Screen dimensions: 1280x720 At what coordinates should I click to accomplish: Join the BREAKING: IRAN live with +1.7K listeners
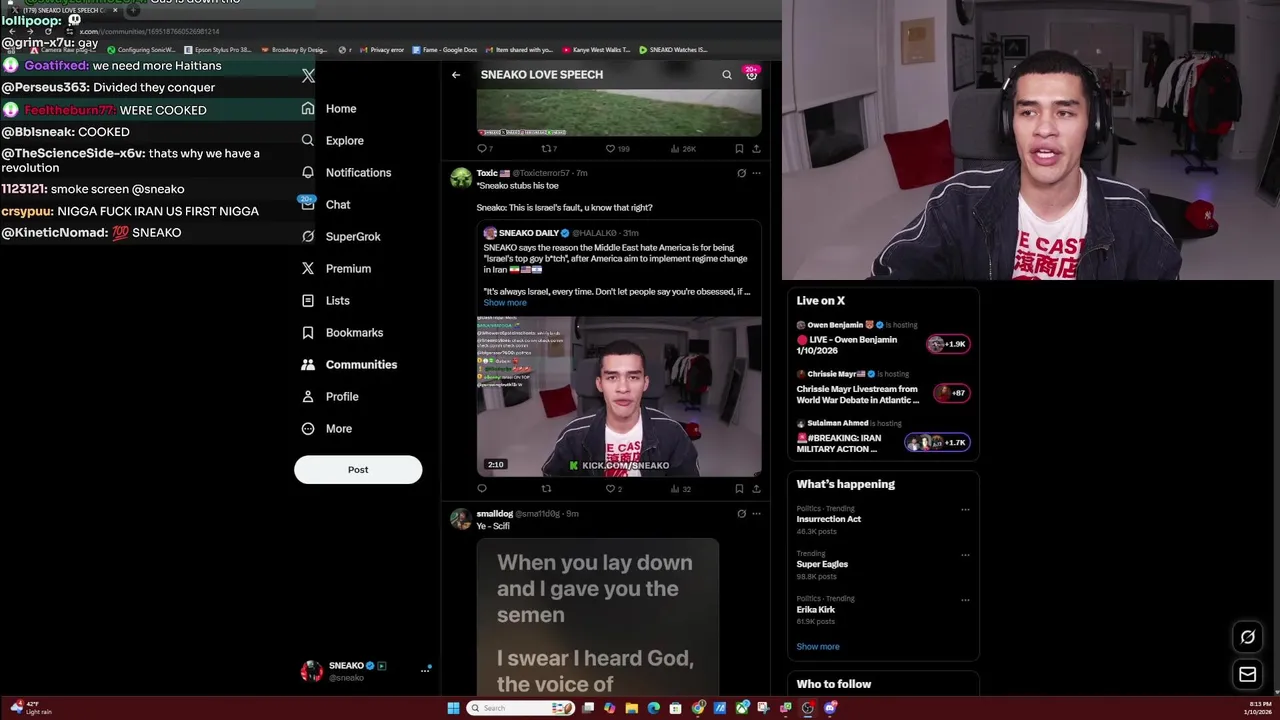pyautogui.click(x=937, y=442)
